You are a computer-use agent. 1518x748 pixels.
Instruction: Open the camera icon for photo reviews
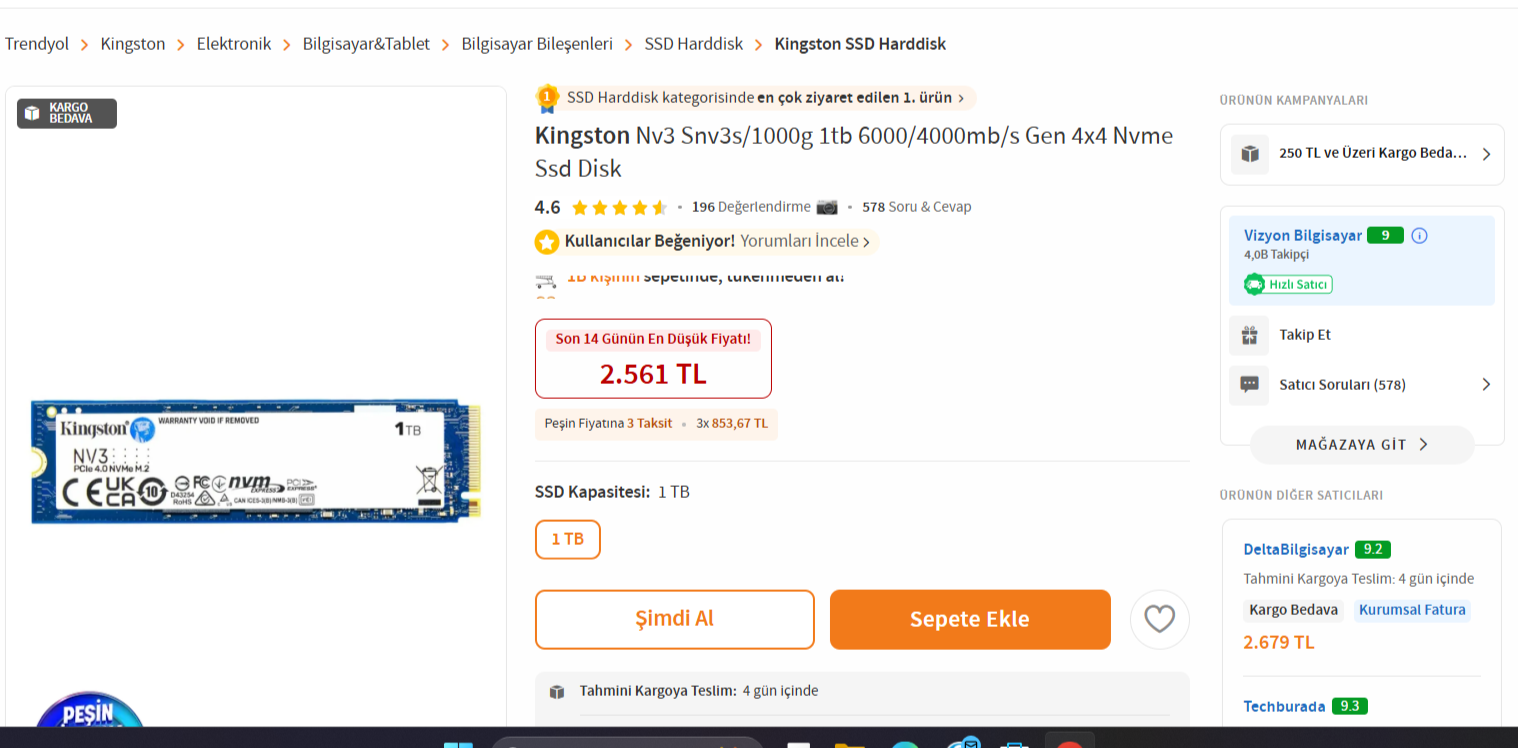(x=827, y=207)
